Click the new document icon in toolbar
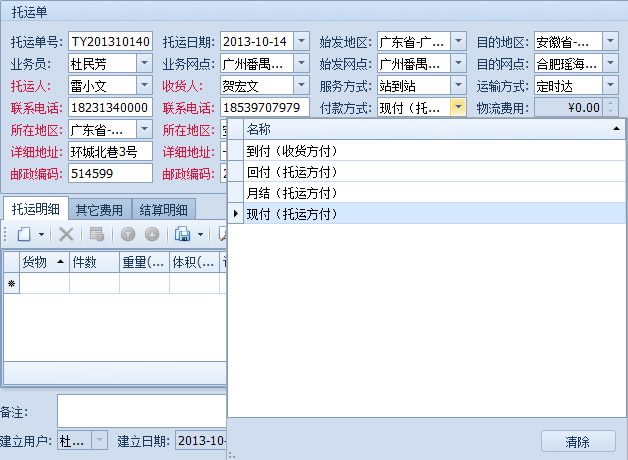628x460 pixels. click(23, 234)
